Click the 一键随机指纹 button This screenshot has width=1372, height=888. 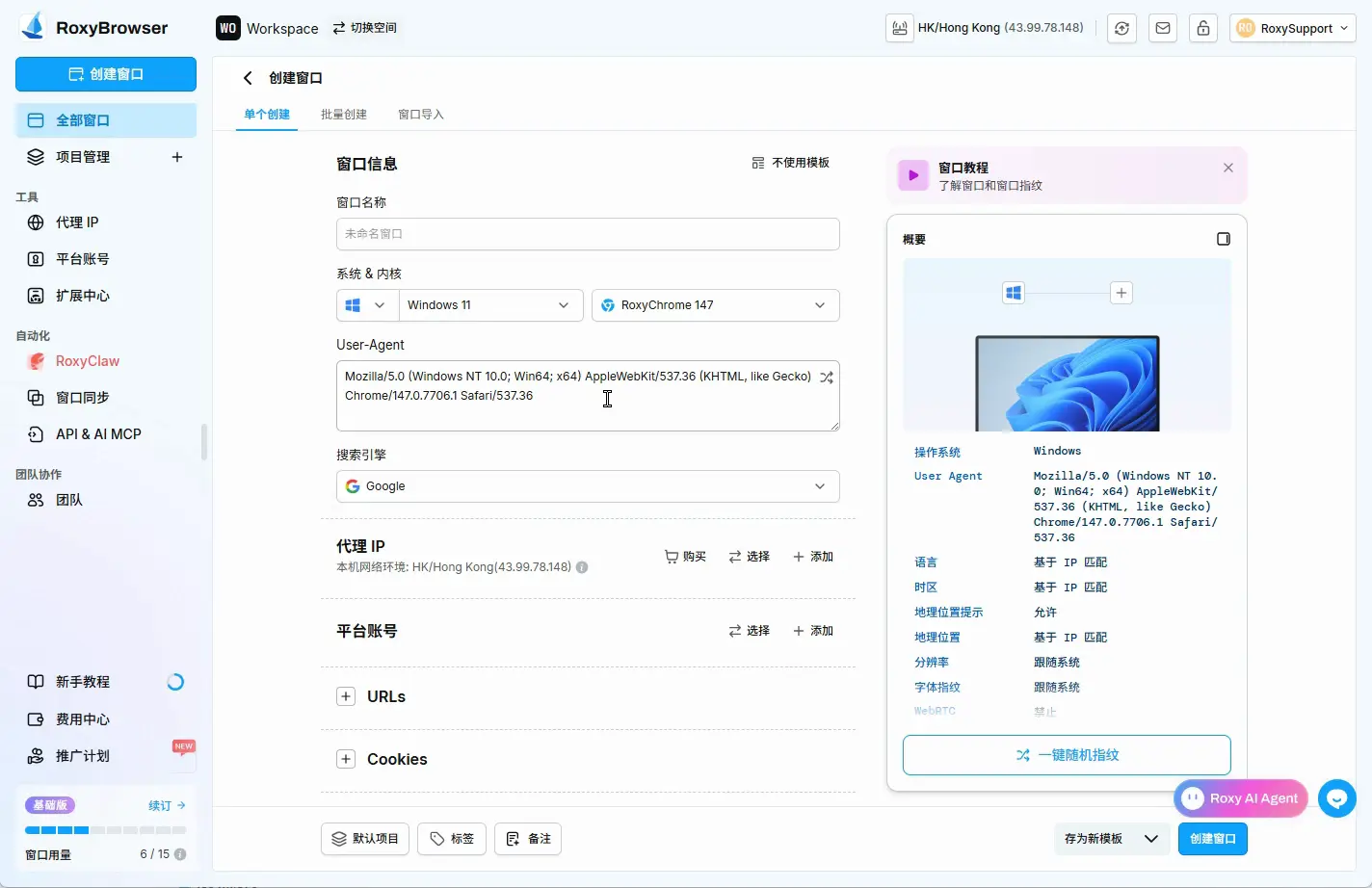pyautogui.click(x=1067, y=755)
